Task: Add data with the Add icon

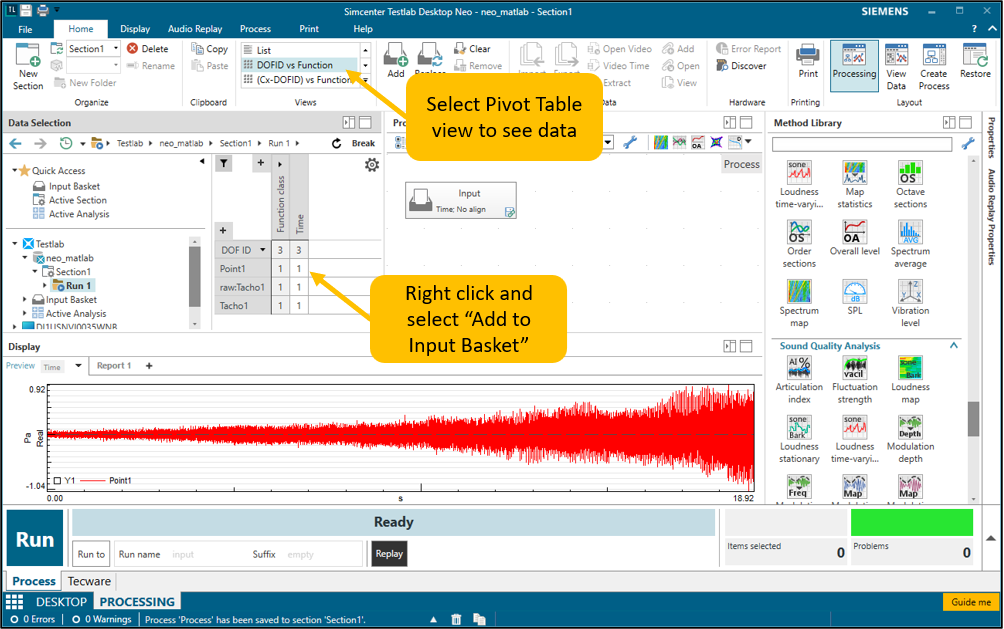Action: [x=396, y=61]
